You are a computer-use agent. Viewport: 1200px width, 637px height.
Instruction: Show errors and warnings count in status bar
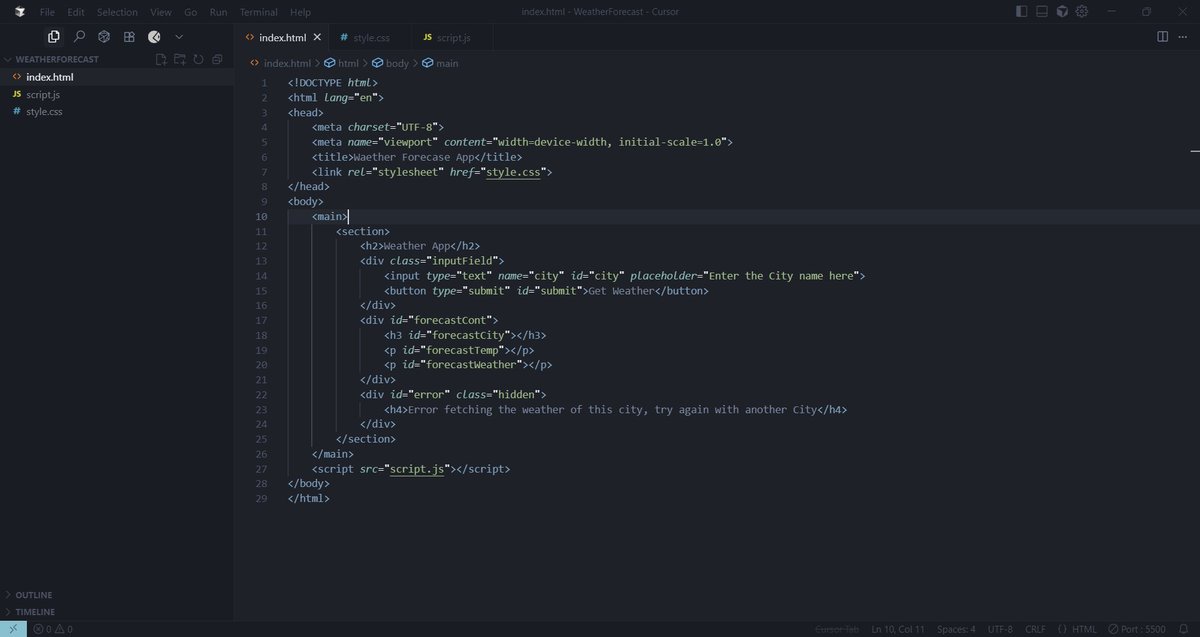[x=52, y=629]
